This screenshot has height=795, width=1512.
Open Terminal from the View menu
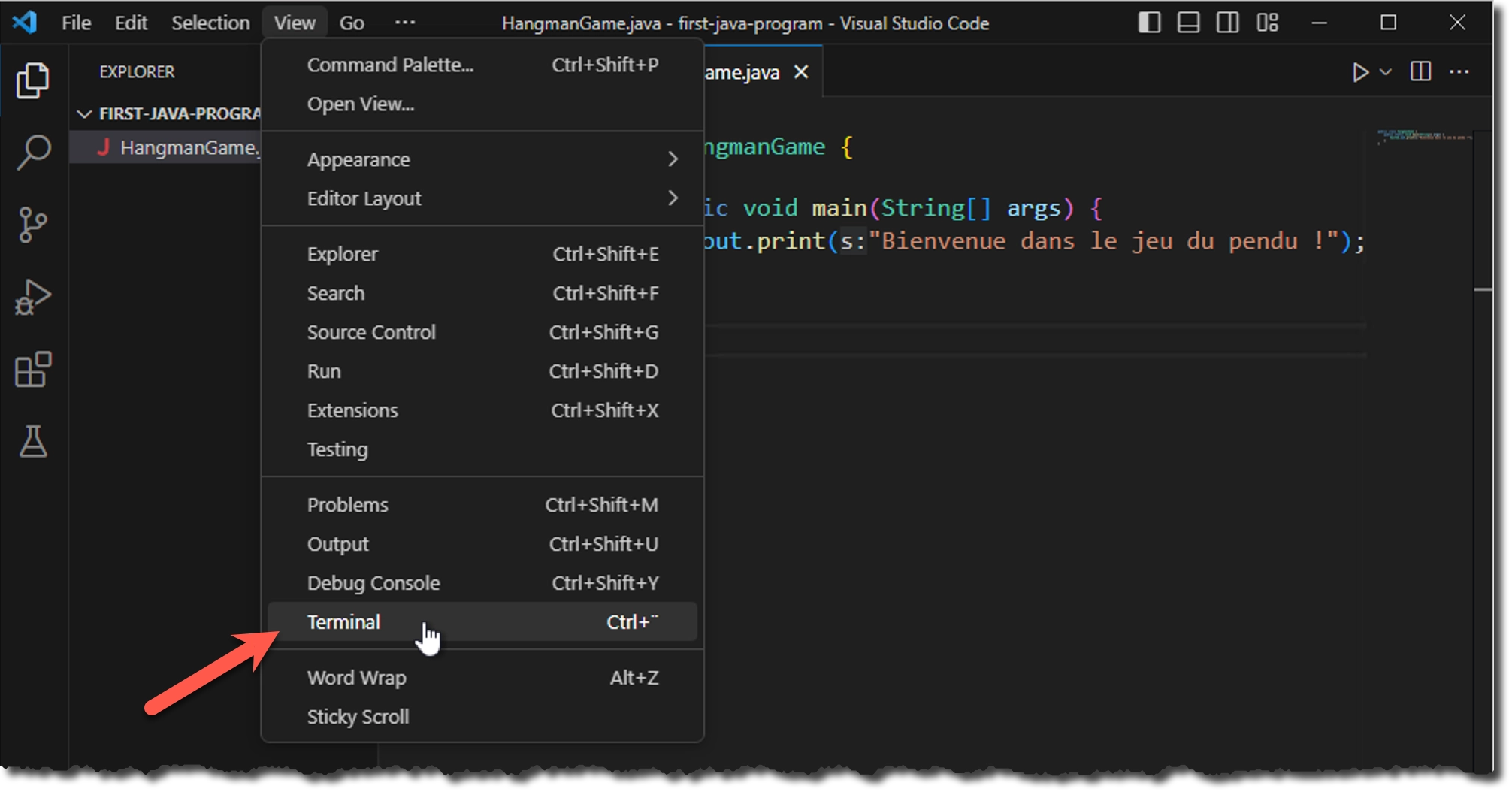482,622
